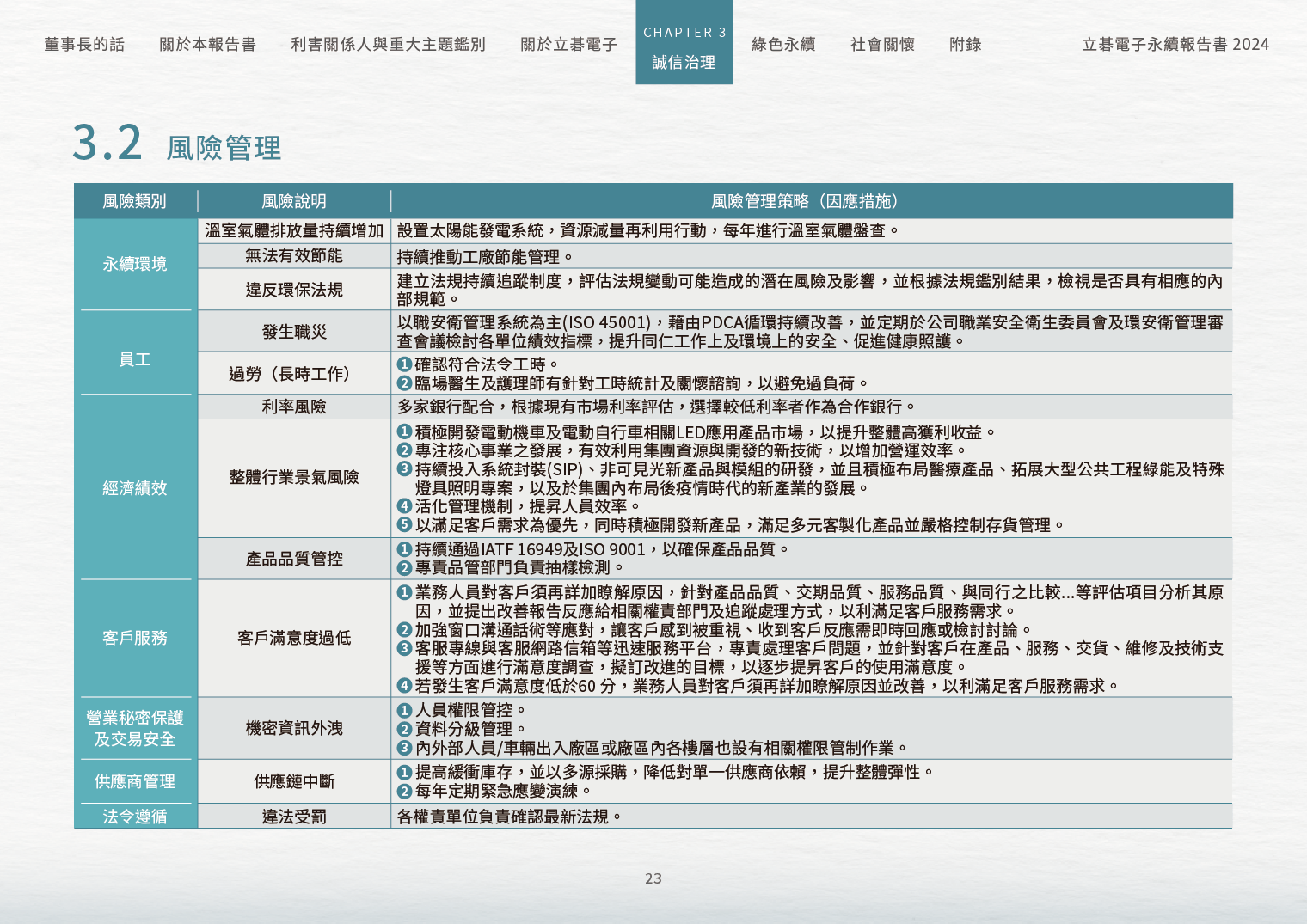Click the 機密資訊外洩 cell
The height and width of the screenshot is (924, 1307).
294,728
